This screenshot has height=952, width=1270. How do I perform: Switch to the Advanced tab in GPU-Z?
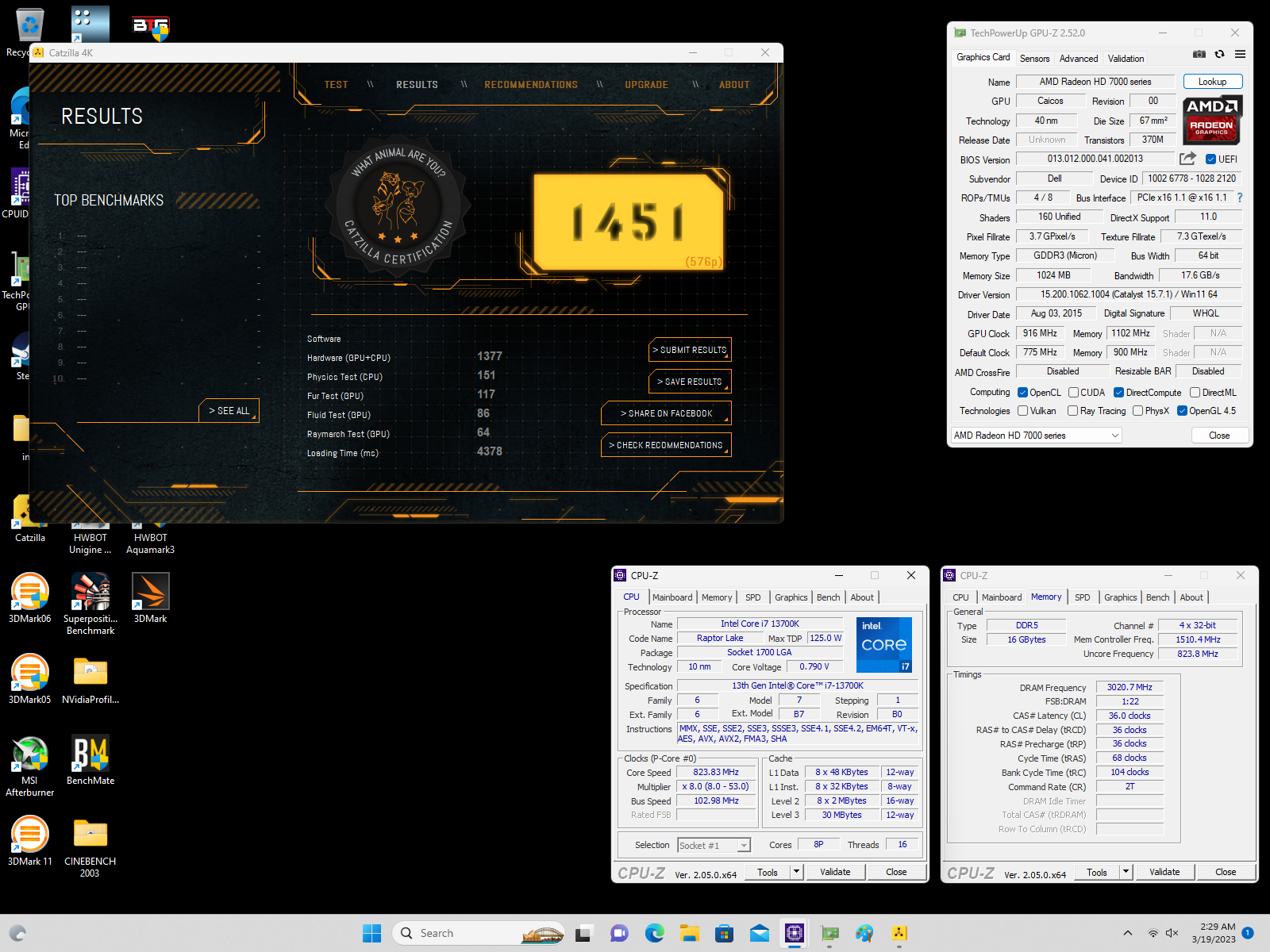[1079, 59]
